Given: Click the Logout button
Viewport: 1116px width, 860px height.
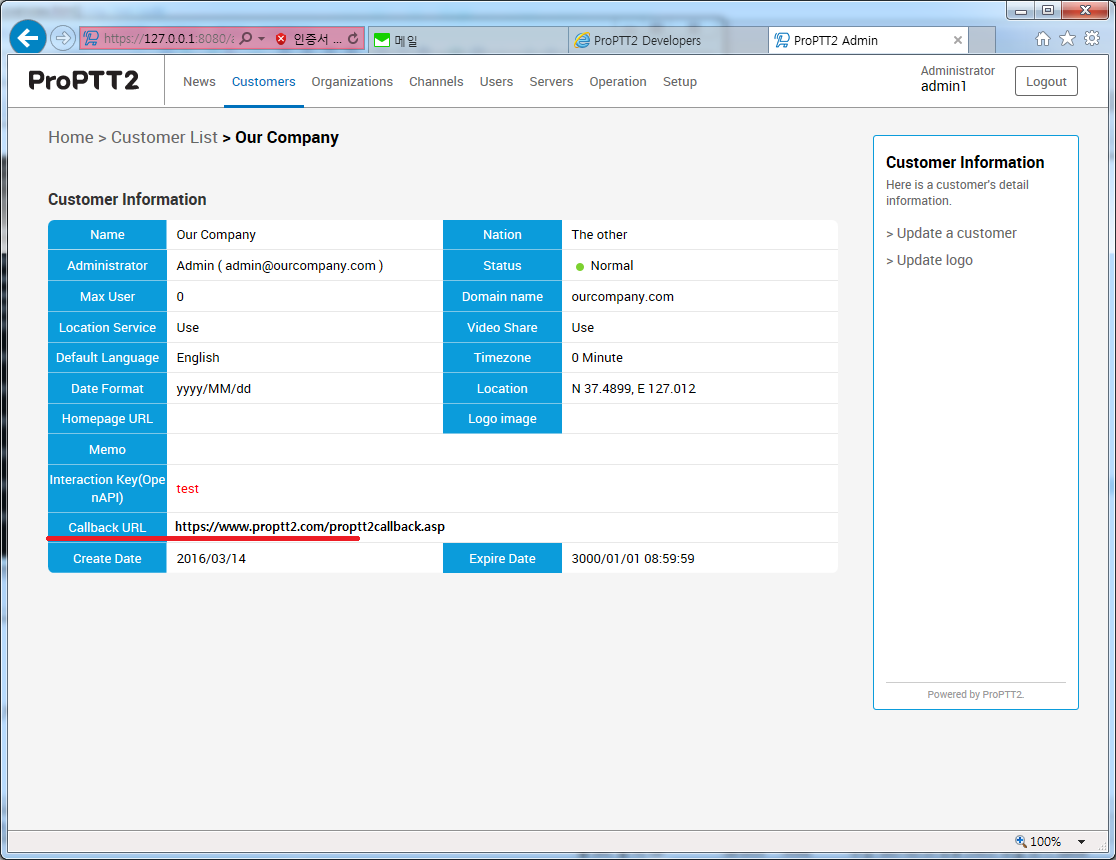Looking at the screenshot, I should point(1046,82).
